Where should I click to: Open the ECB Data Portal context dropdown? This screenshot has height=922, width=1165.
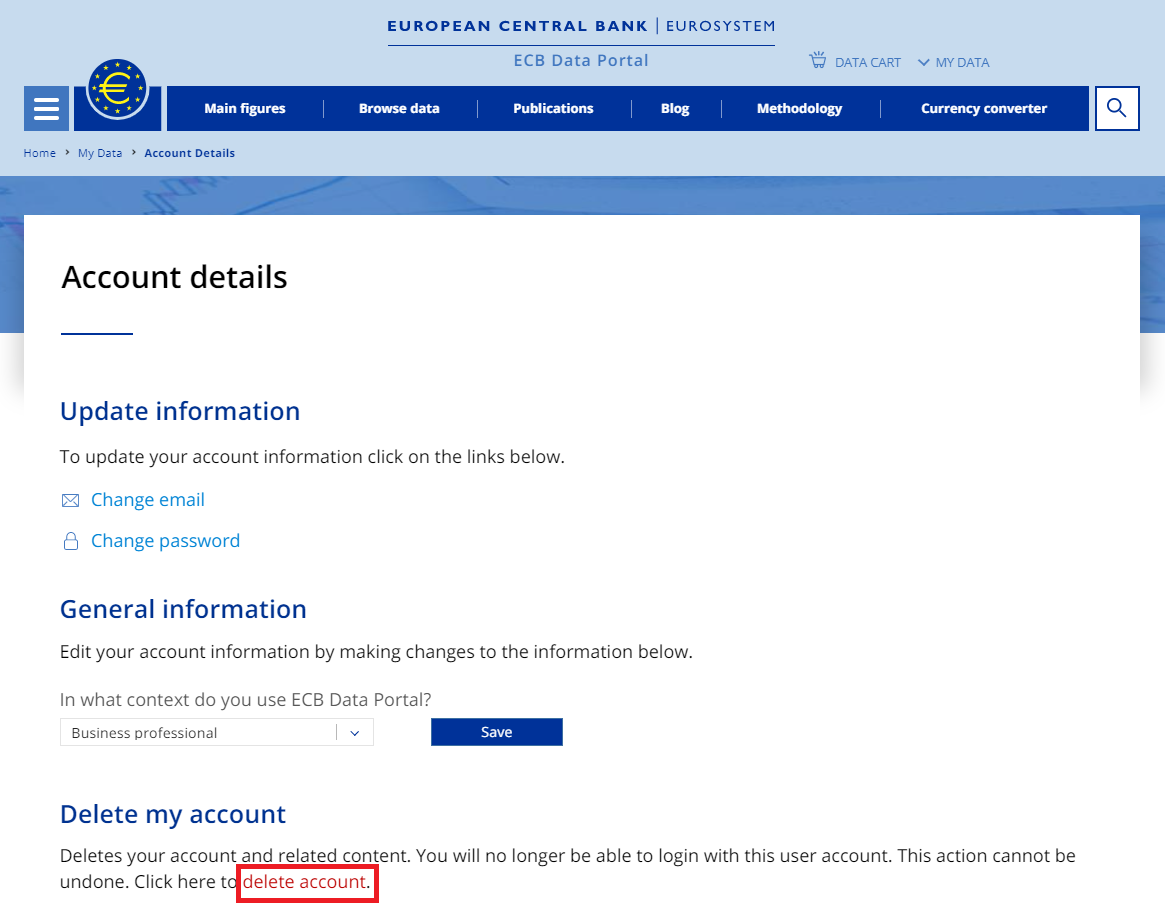point(216,732)
